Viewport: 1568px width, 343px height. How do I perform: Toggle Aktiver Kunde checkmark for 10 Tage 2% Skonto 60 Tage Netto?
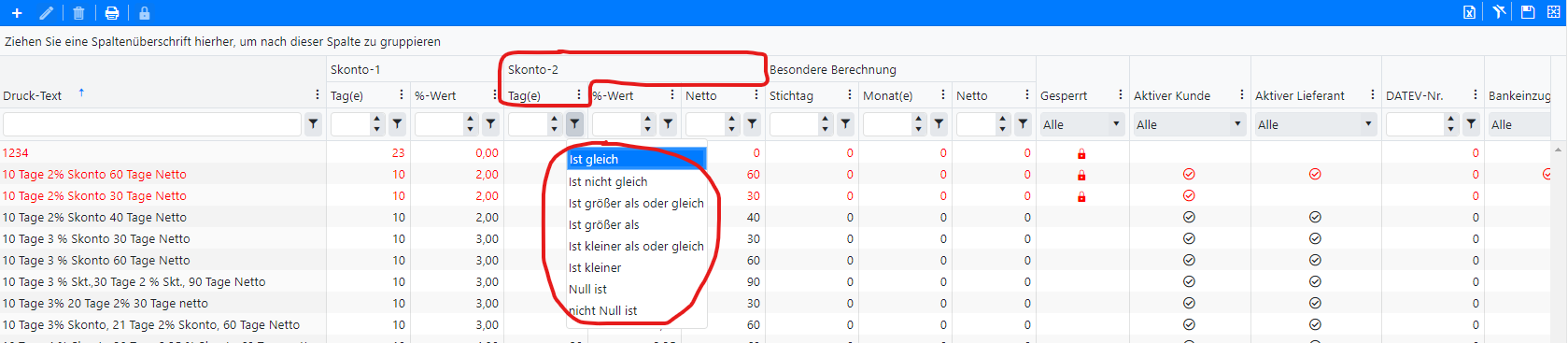1189,175
